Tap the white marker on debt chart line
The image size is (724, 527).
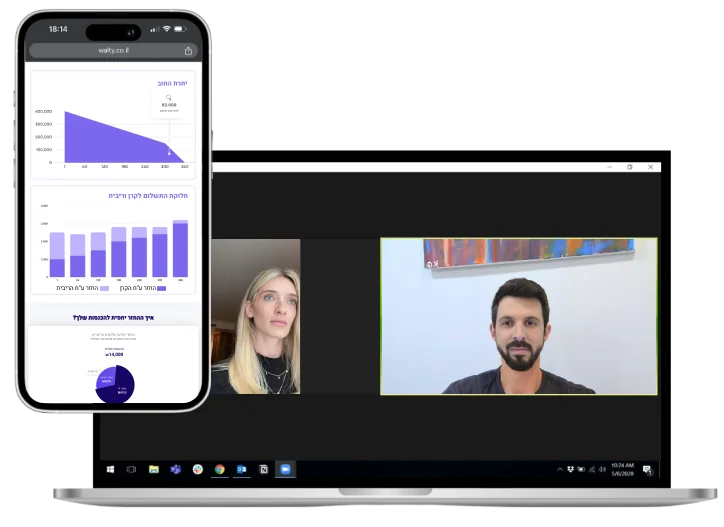coord(169,152)
